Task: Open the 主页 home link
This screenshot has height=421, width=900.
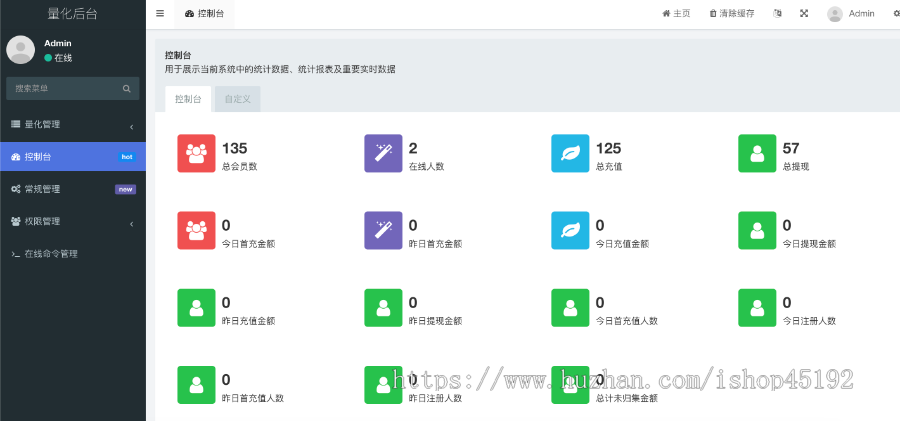Action: pyautogui.click(x=676, y=13)
